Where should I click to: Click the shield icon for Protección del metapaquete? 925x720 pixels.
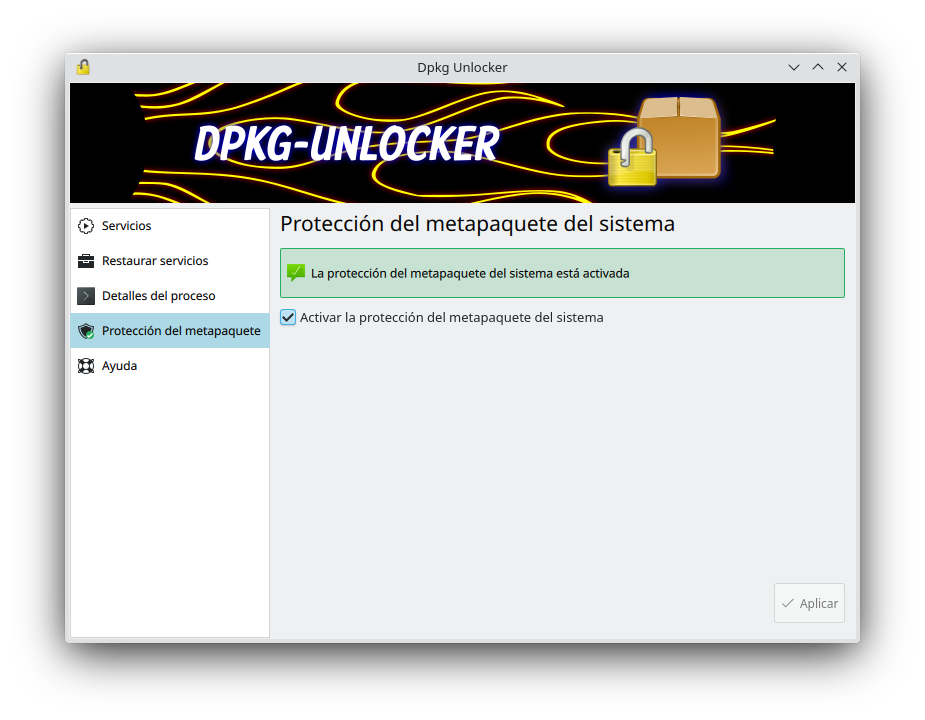86,331
